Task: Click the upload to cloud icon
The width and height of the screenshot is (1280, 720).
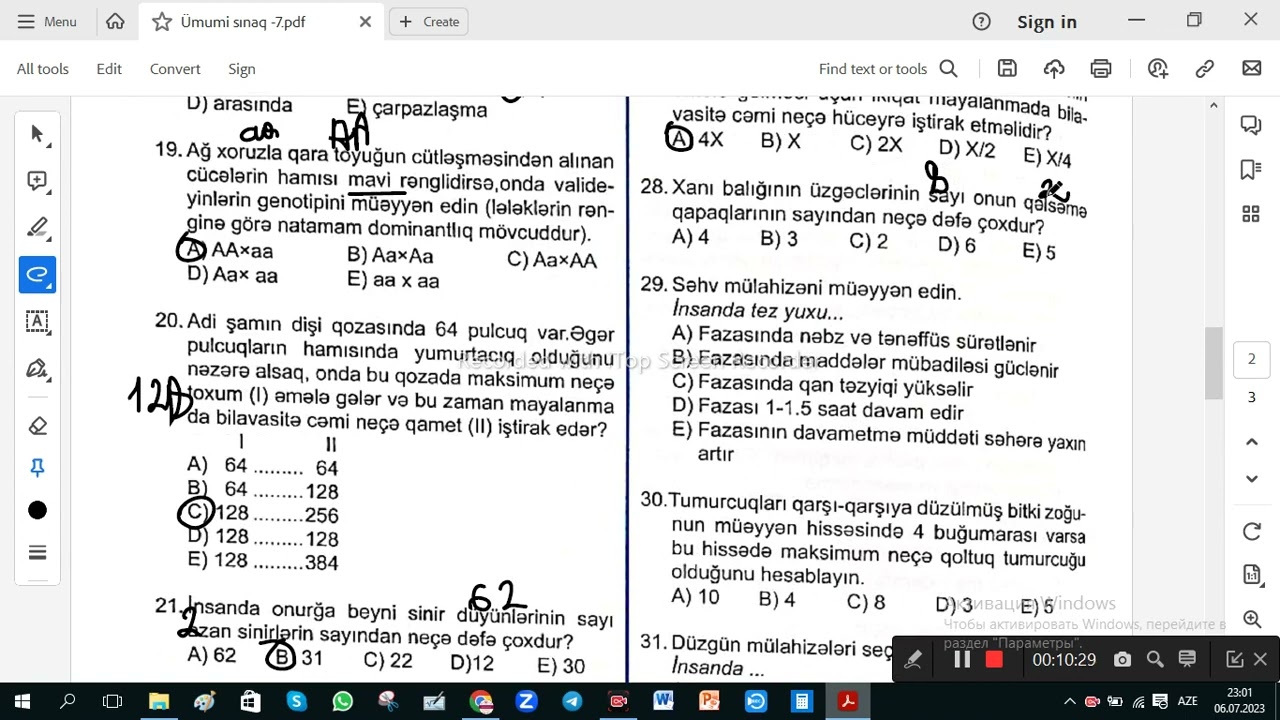Action: (x=1054, y=68)
